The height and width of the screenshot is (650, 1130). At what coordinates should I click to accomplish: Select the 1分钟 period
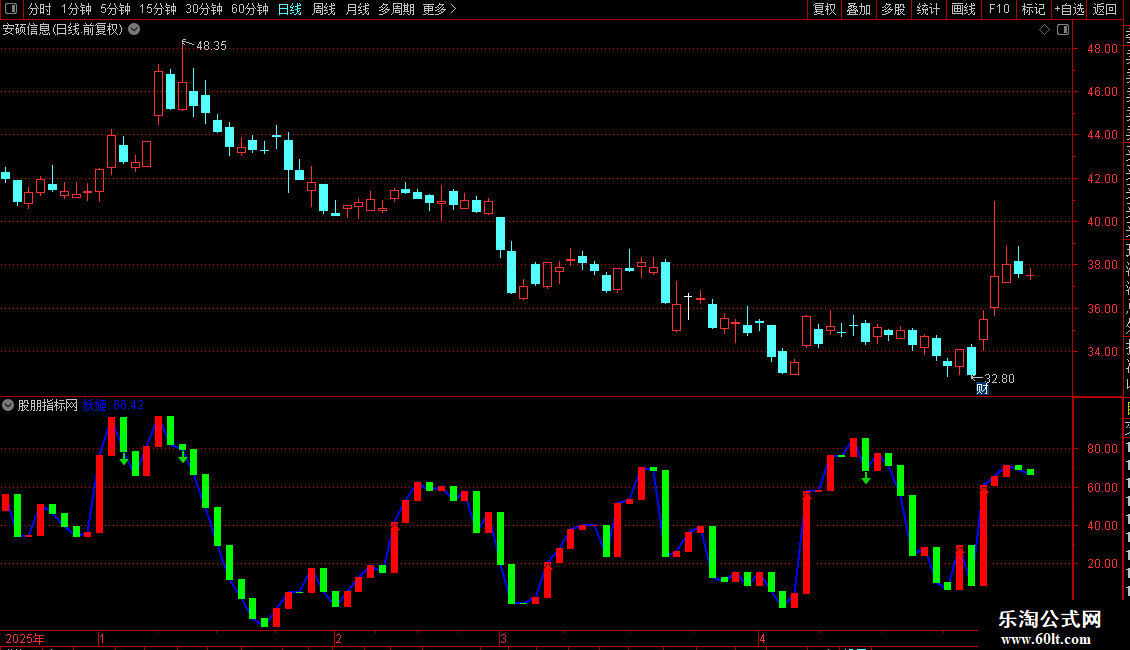pos(76,9)
